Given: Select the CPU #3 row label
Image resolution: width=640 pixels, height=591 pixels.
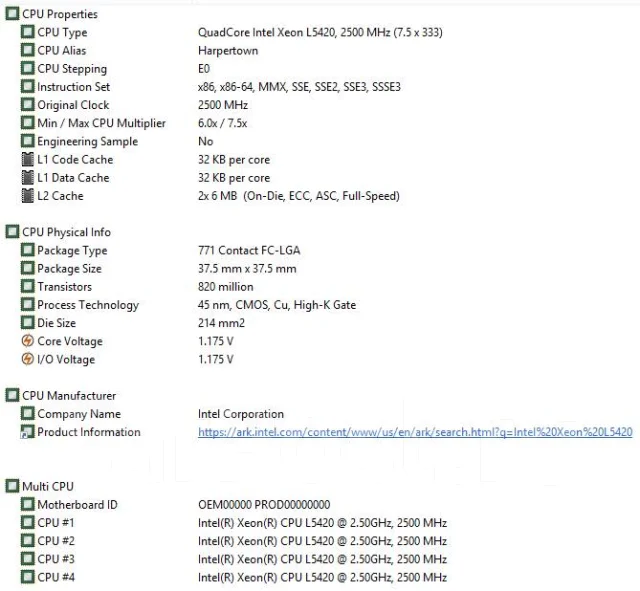Looking at the screenshot, I should [x=56, y=559].
